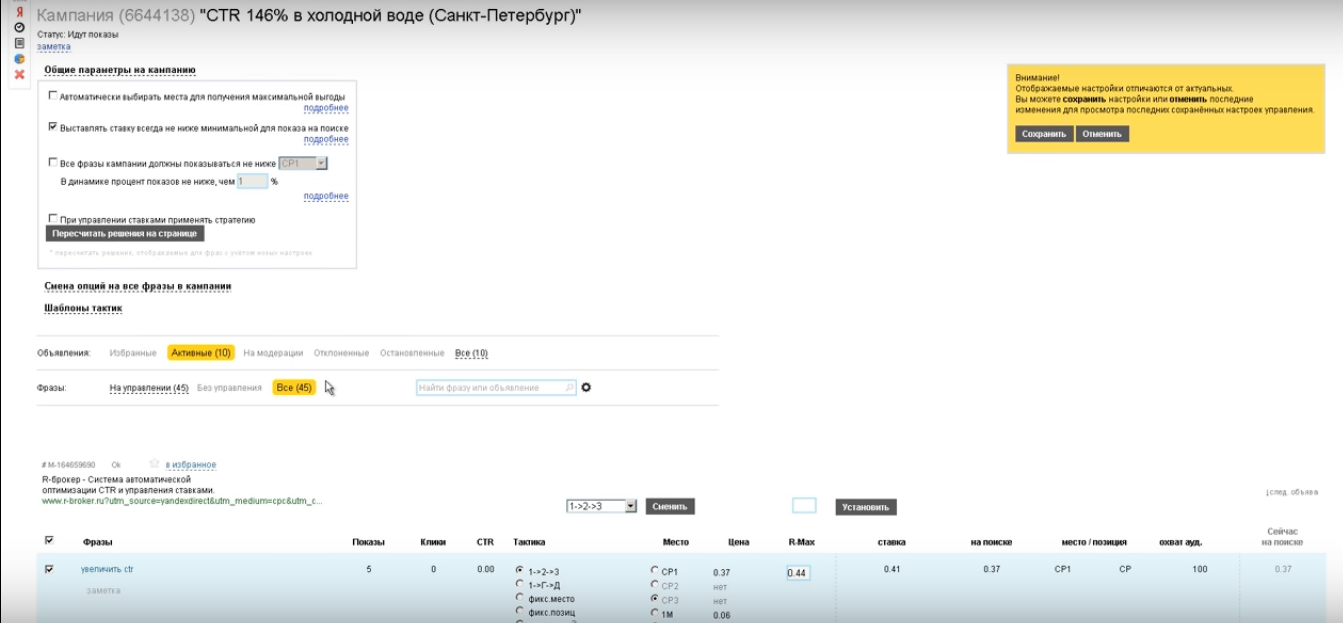Filter phrases by 'Без управления'

pos(229,388)
